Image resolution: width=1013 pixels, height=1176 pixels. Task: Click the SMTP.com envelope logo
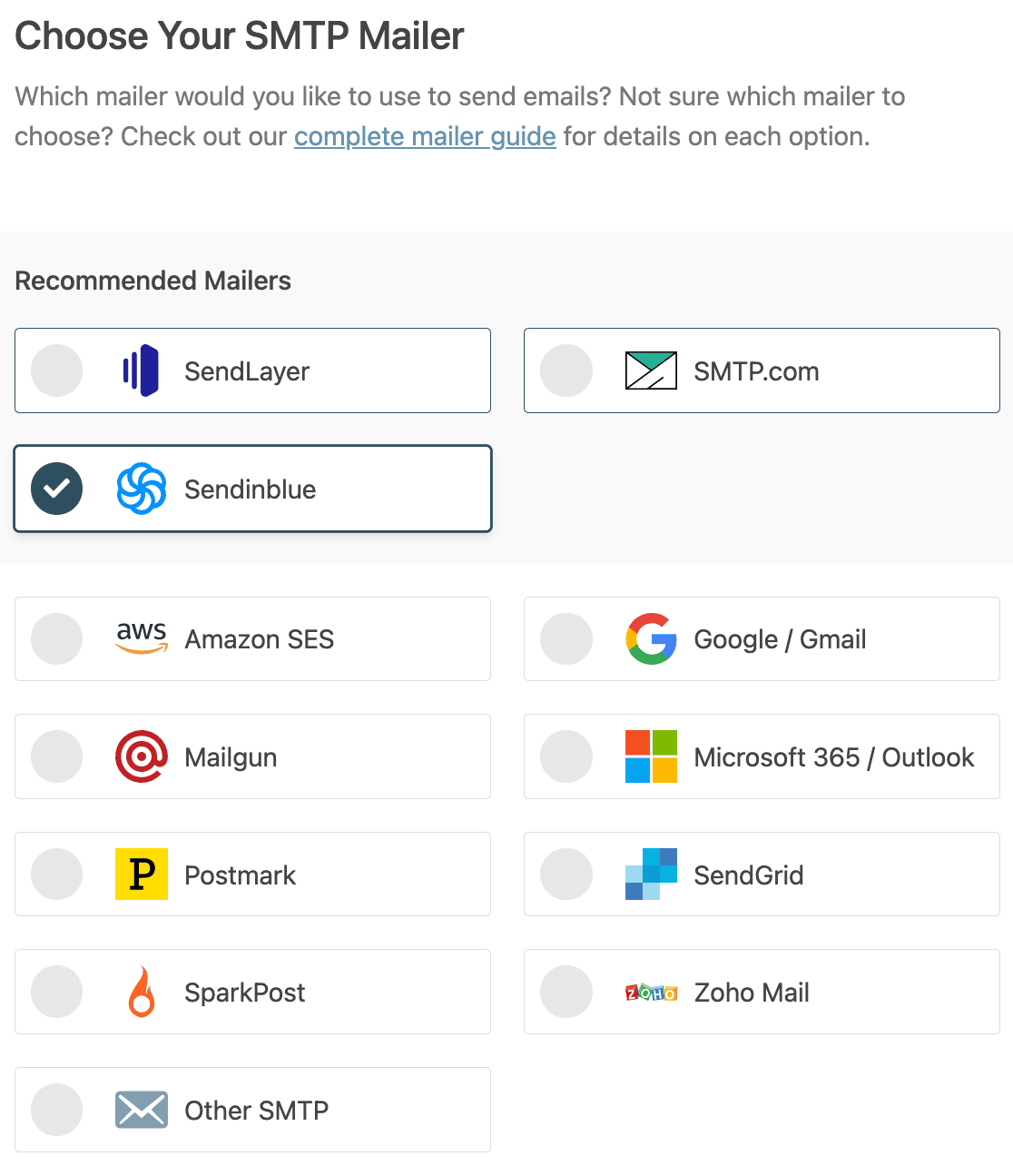tap(651, 371)
